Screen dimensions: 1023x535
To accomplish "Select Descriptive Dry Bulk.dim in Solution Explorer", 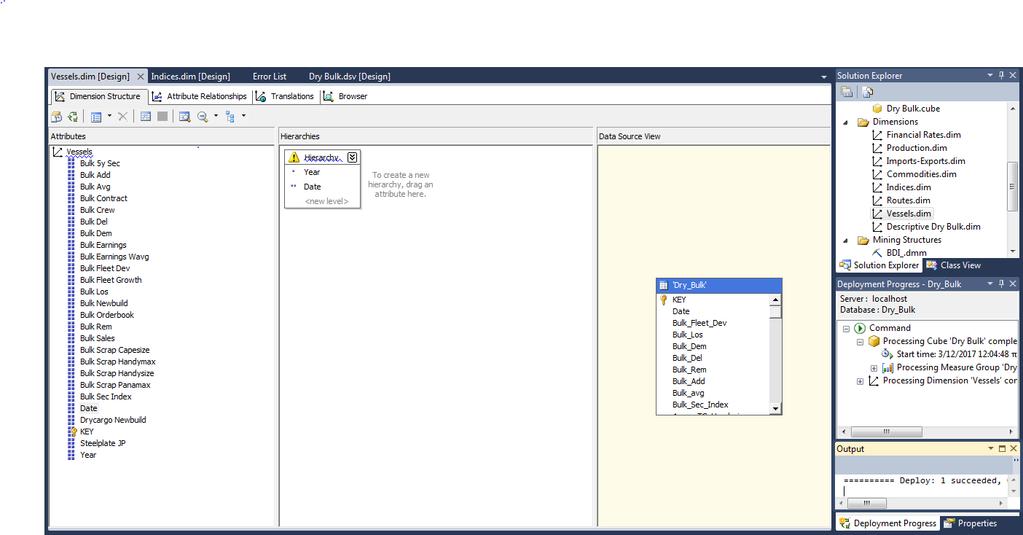I will 933,227.
